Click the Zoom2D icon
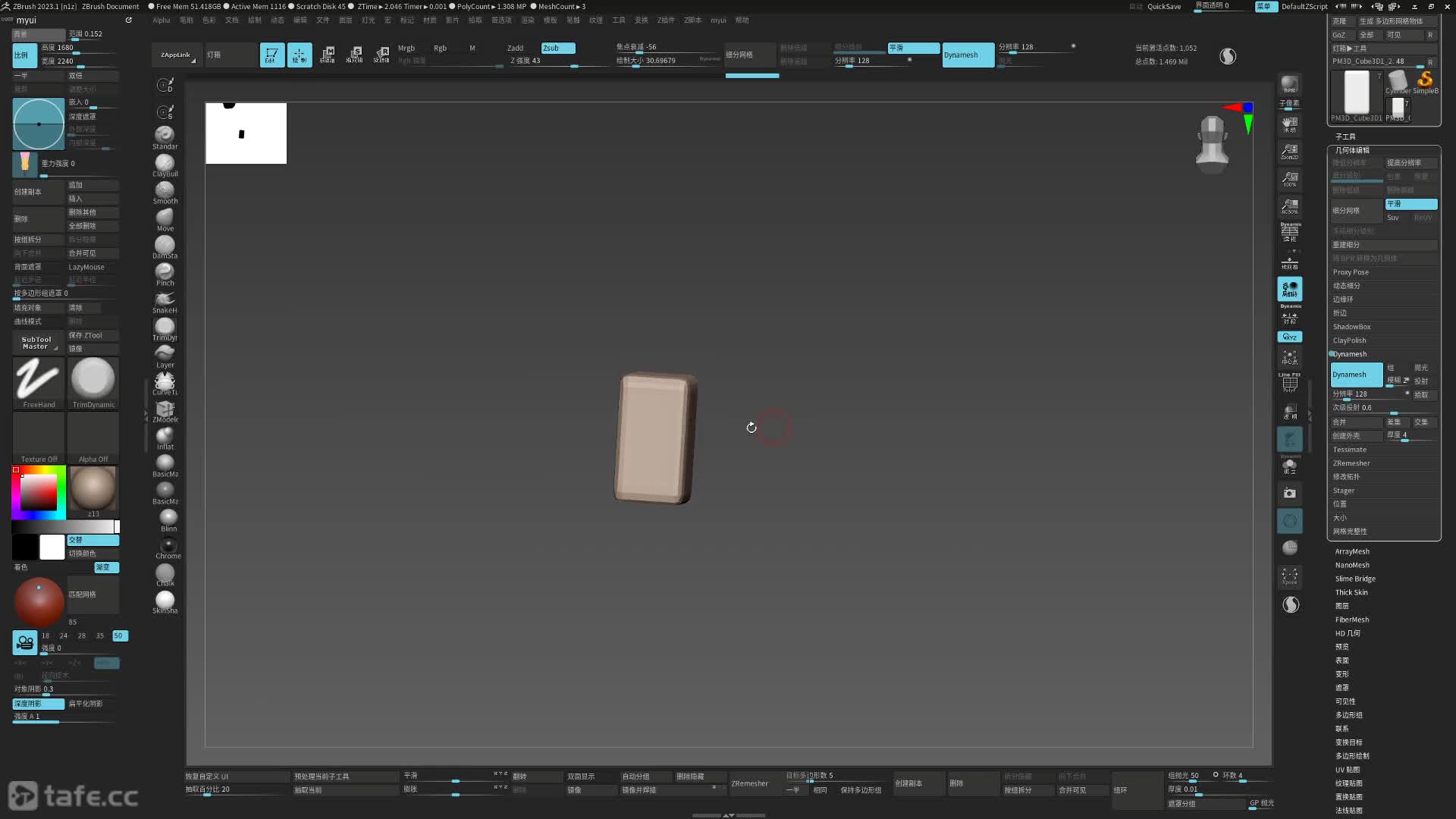The image size is (1456, 819). (1289, 152)
